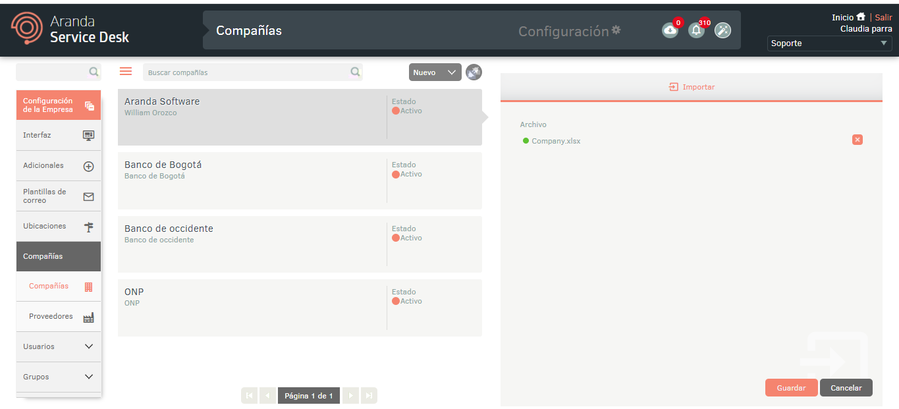Click the Configuración de la Empresa icon
The height and width of the screenshot is (409, 899).
click(x=89, y=106)
